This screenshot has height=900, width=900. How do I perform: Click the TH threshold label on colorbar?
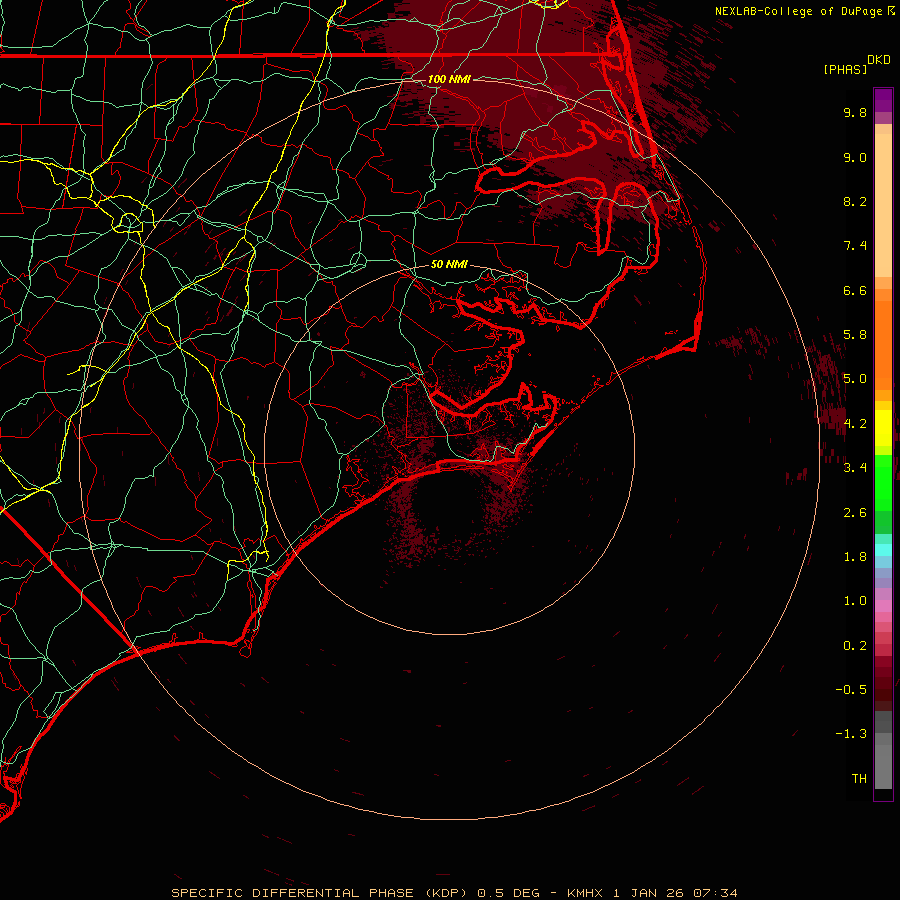859,779
